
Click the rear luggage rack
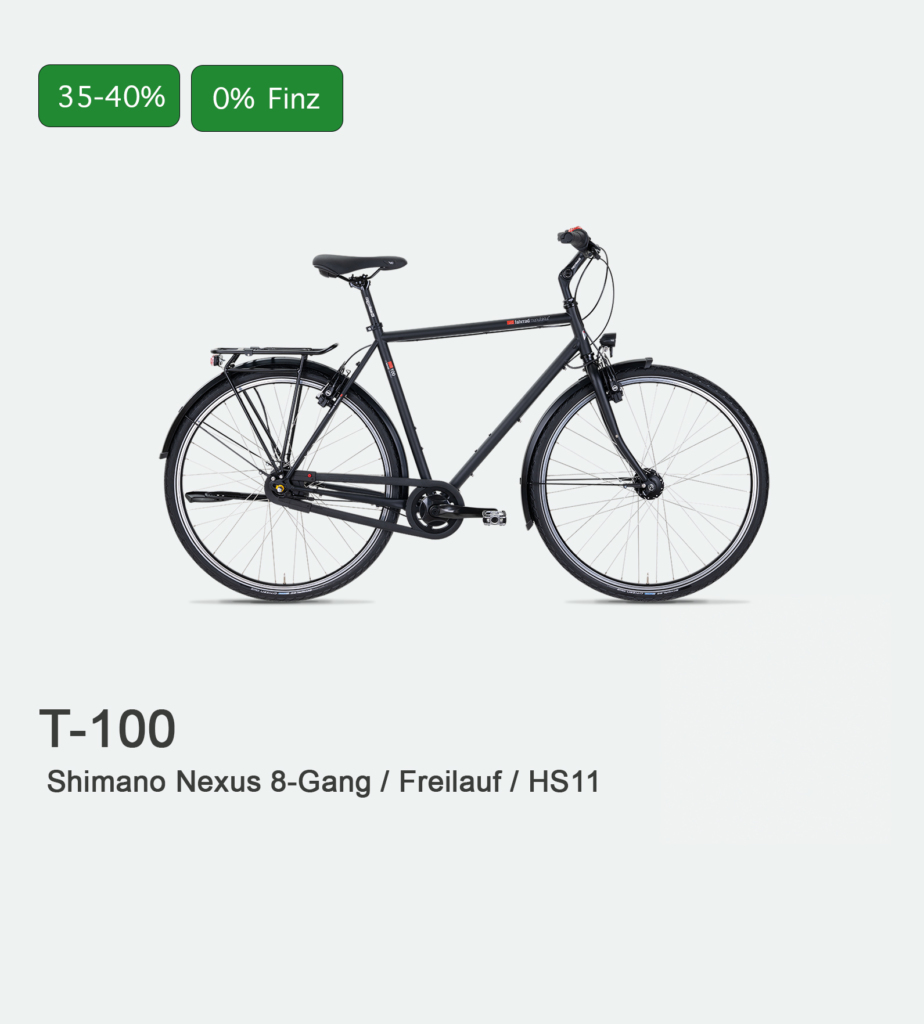[274, 353]
